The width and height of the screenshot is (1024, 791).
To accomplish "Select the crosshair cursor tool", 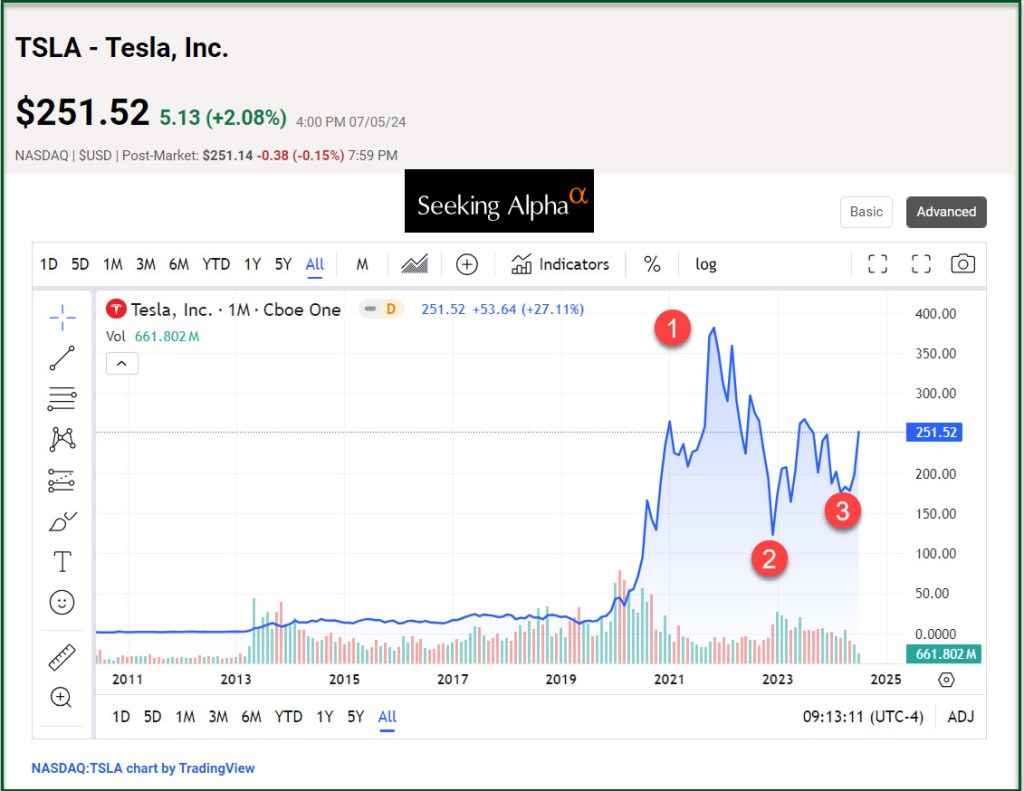I will pos(62,318).
